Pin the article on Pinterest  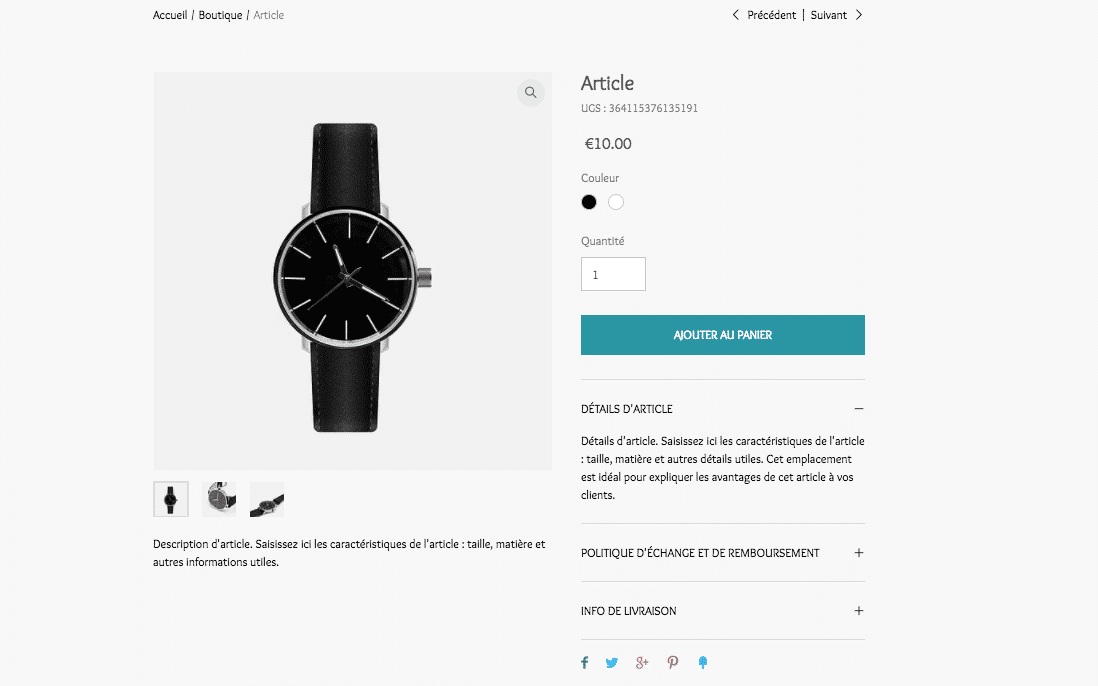click(x=673, y=662)
